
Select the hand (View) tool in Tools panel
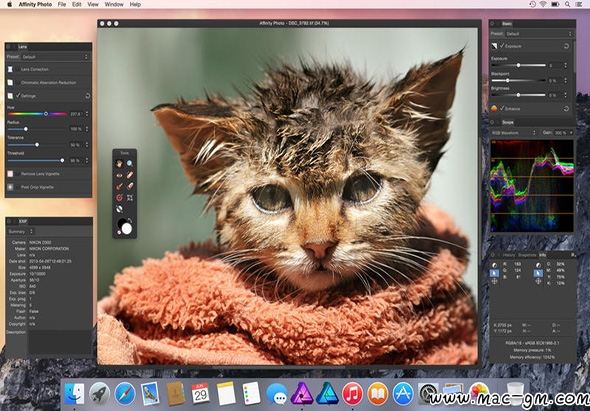point(119,164)
